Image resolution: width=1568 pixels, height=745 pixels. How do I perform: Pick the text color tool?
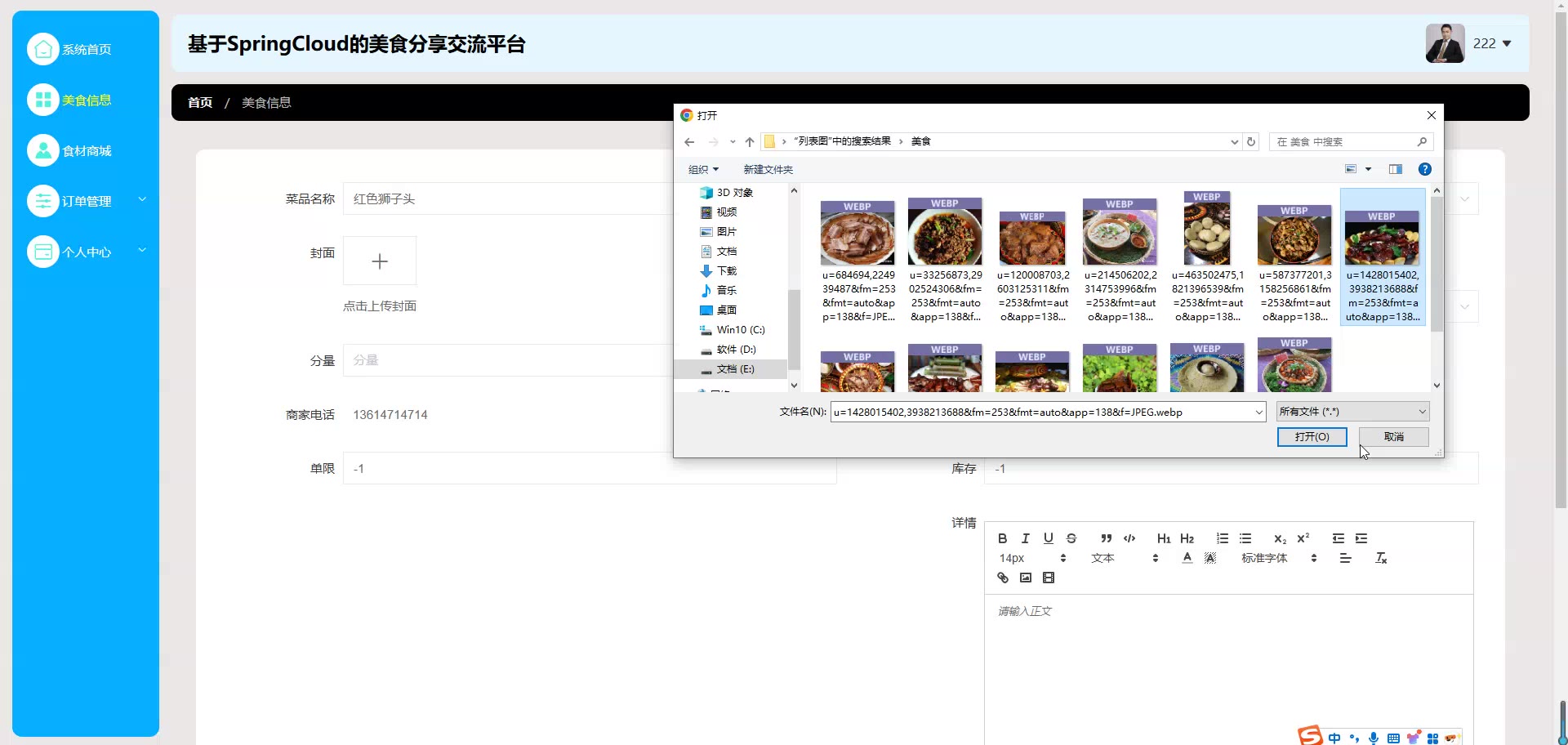[1187, 558]
